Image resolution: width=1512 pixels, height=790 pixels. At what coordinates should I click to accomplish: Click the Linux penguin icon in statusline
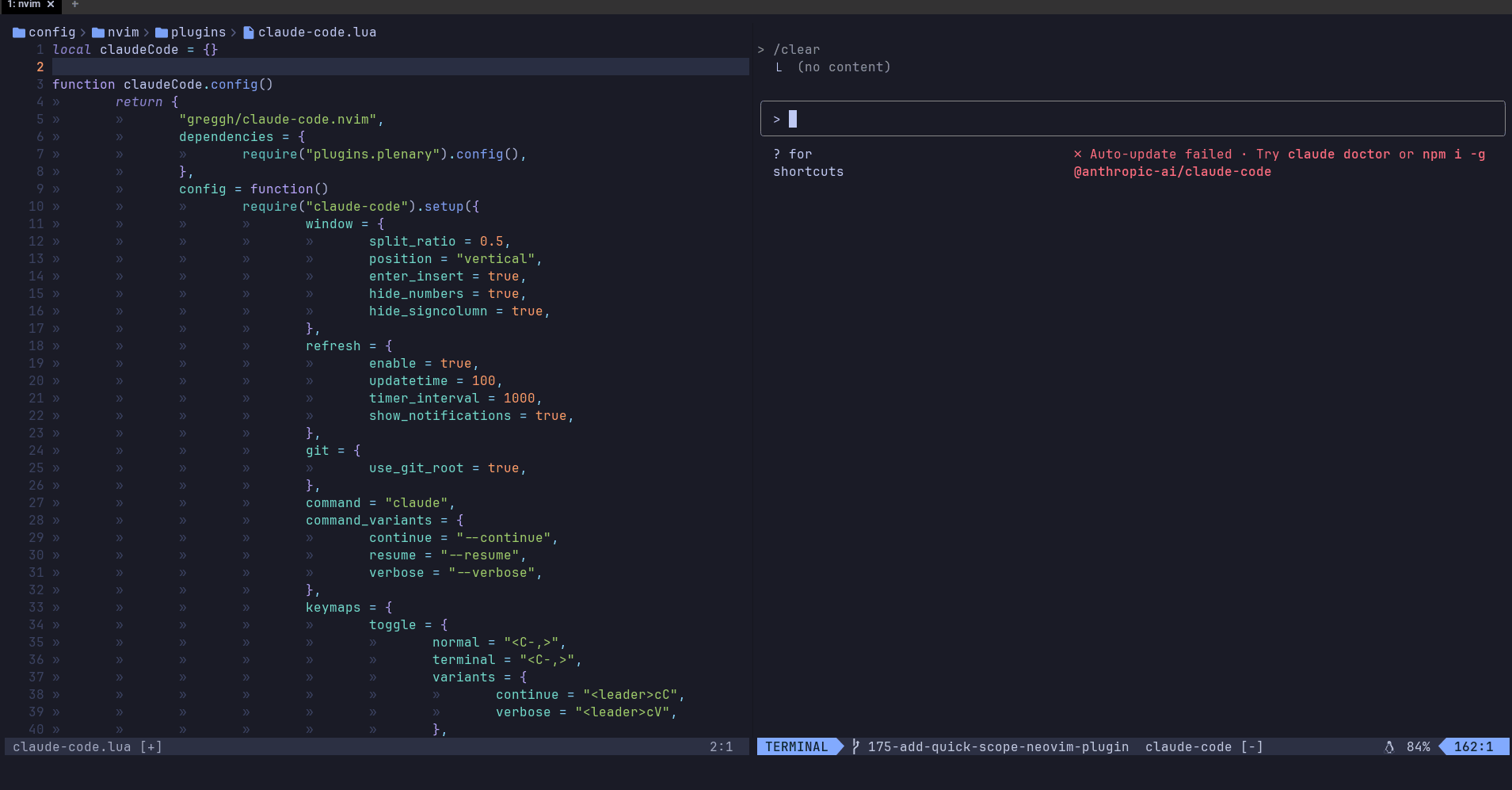pos(1389,746)
